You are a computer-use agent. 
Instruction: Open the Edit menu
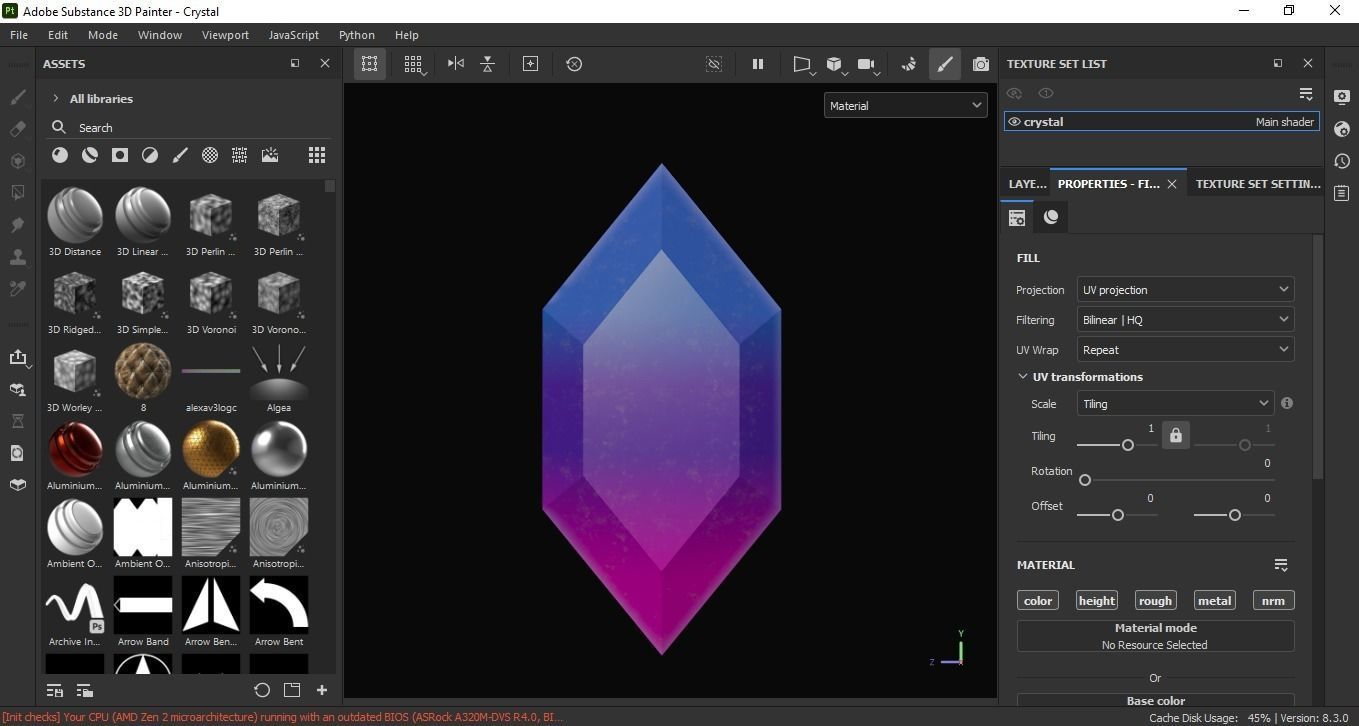58,35
